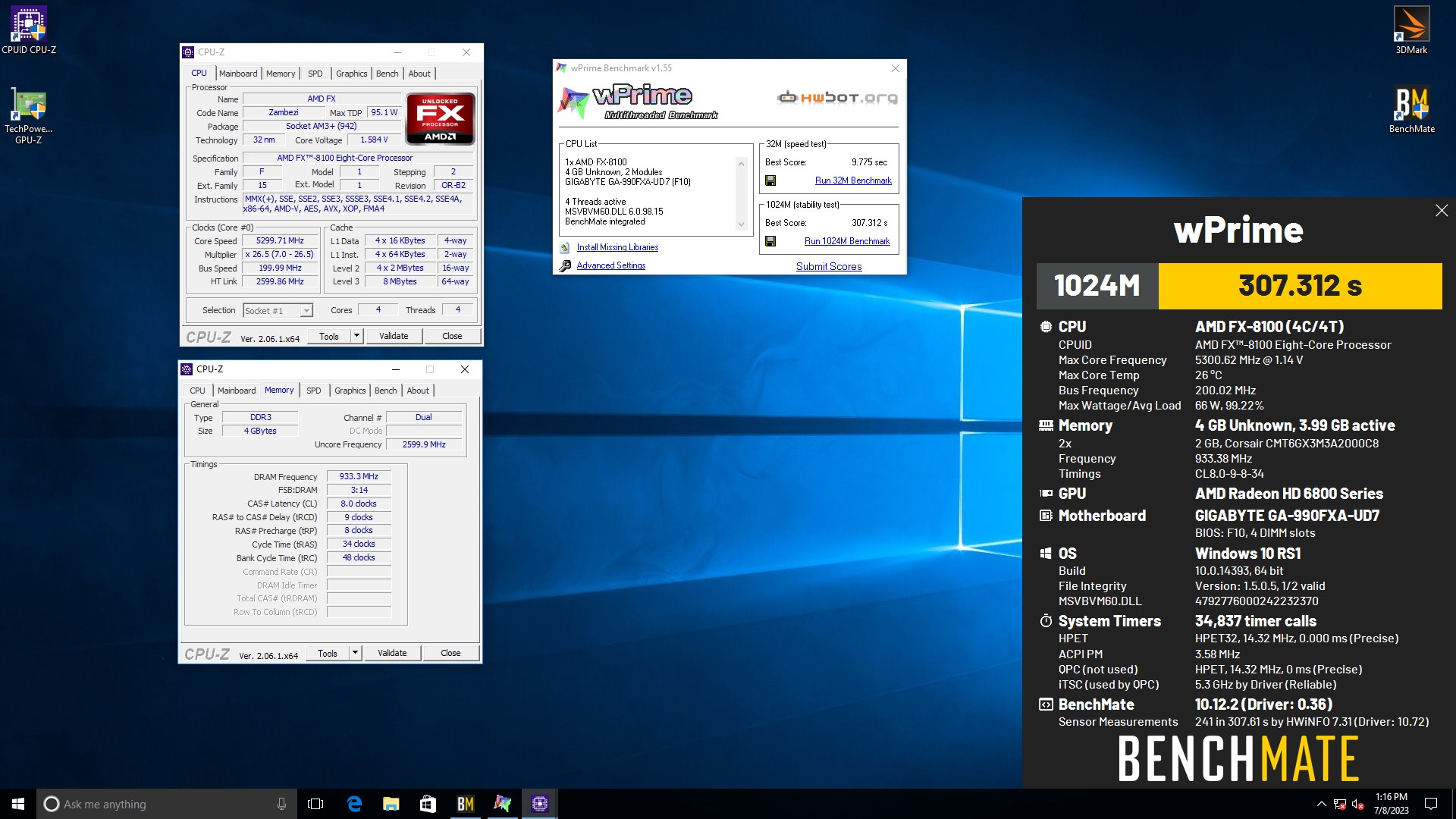1456x819 pixels.
Task: Click Tools button in upper CPU-Z window
Action: [329, 336]
